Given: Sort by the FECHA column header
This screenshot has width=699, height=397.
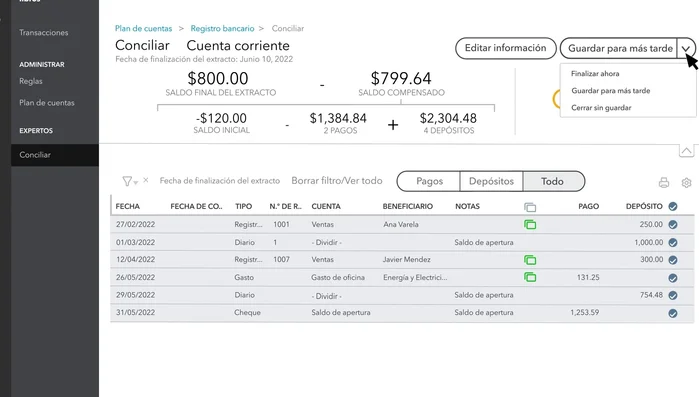Looking at the screenshot, I should pyautogui.click(x=127, y=206).
